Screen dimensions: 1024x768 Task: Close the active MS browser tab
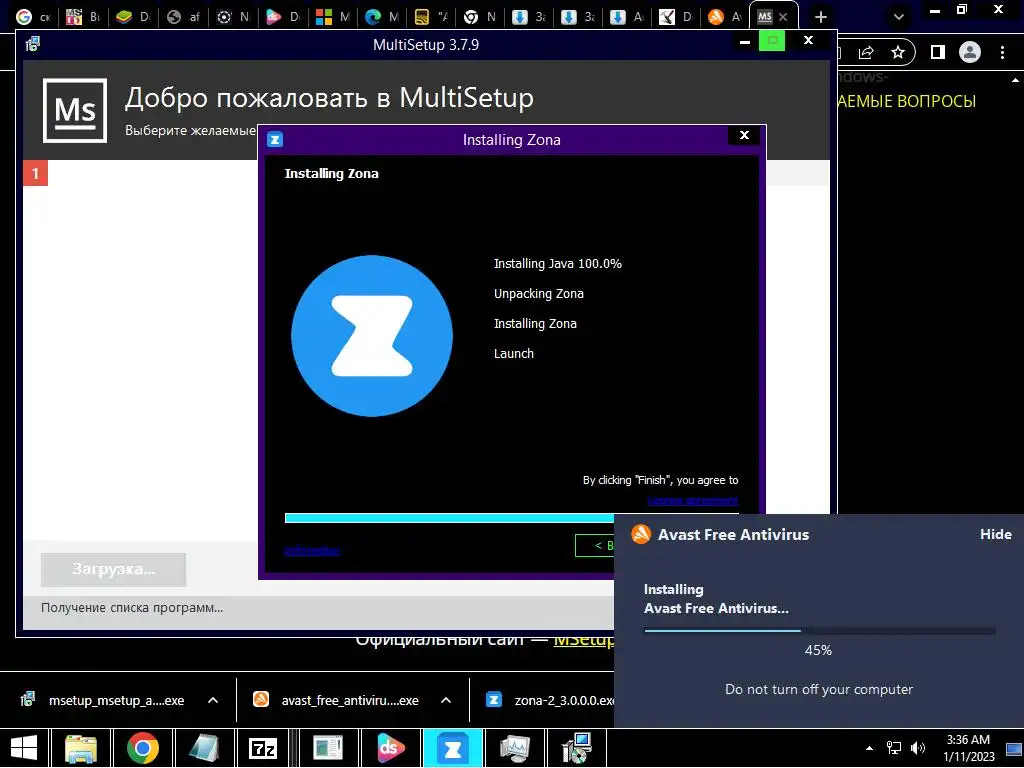(784, 17)
